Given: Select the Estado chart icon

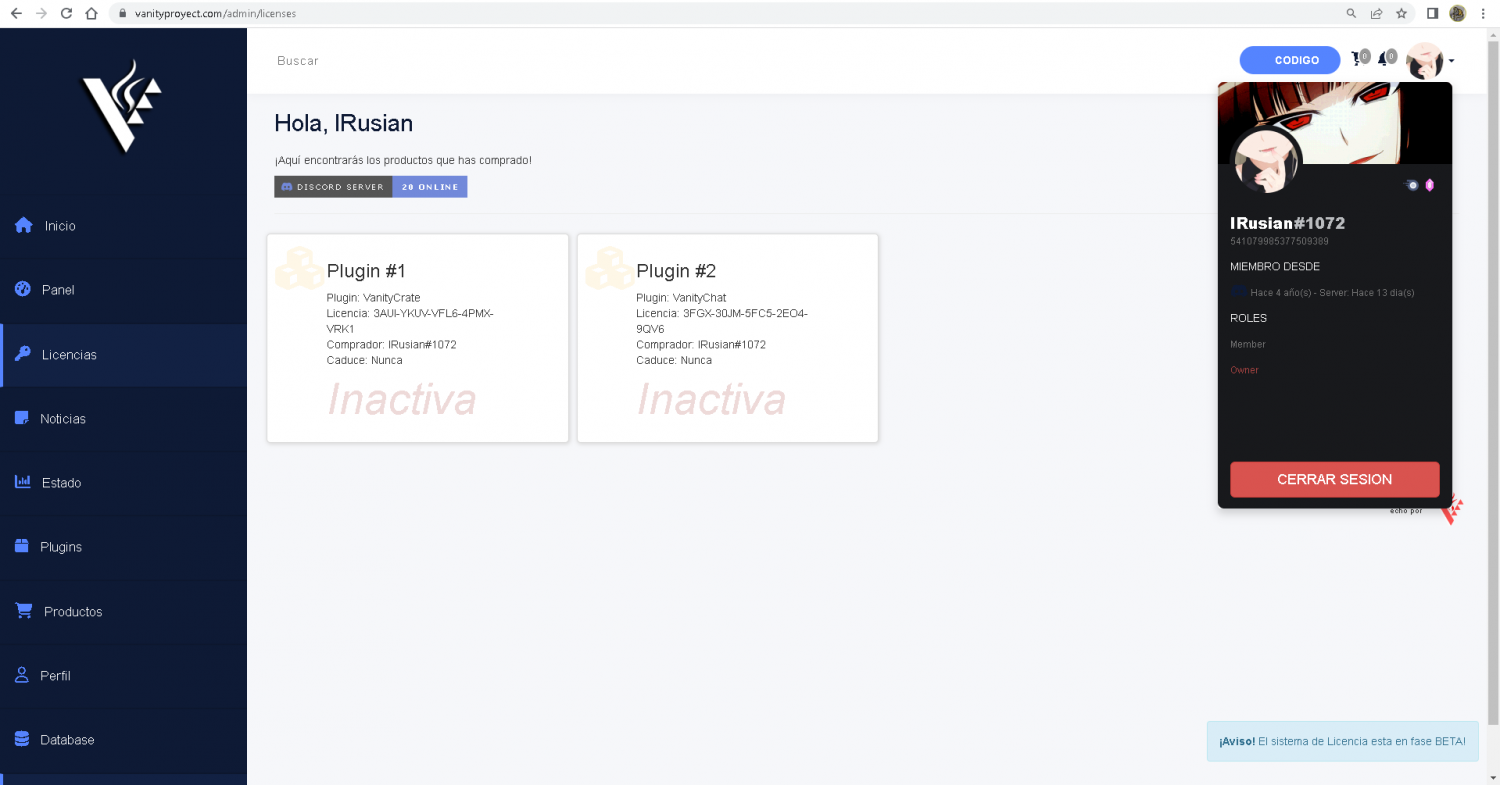Looking at the screenshot, I should pos(22,482).
